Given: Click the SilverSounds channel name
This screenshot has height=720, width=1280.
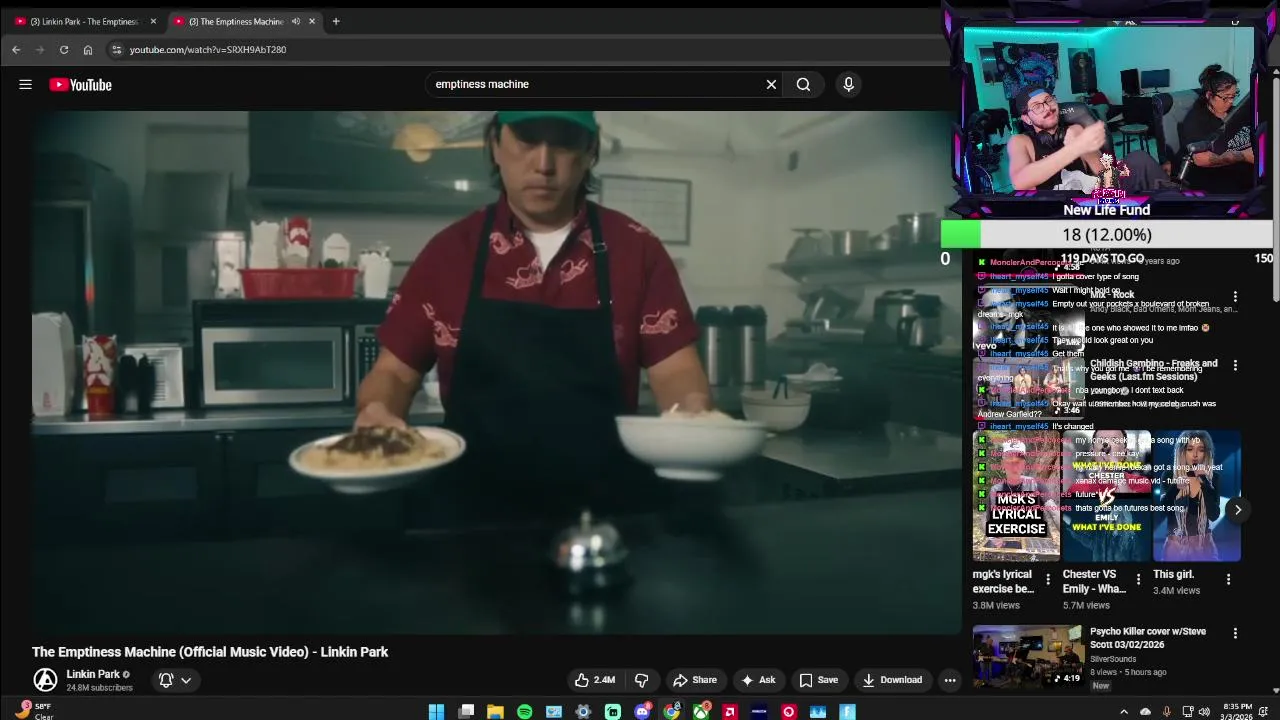Looking at the screenshot, I should tap(1113, 660).
